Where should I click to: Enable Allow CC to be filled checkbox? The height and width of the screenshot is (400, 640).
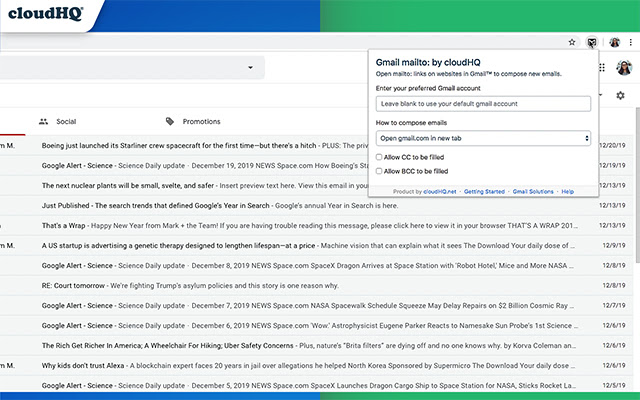click(379, 157)
